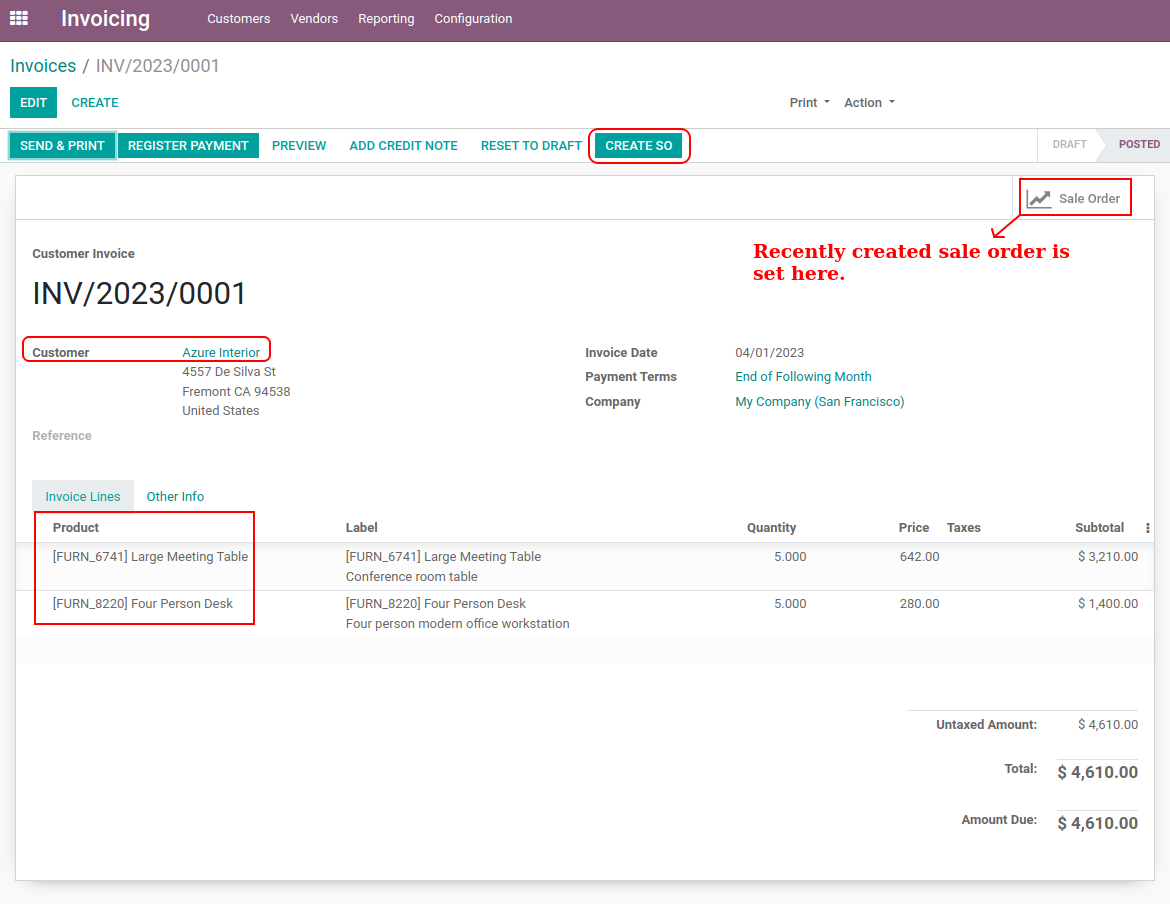
Task: Open the Reporting menu
Action: click(x=386, y=19)
